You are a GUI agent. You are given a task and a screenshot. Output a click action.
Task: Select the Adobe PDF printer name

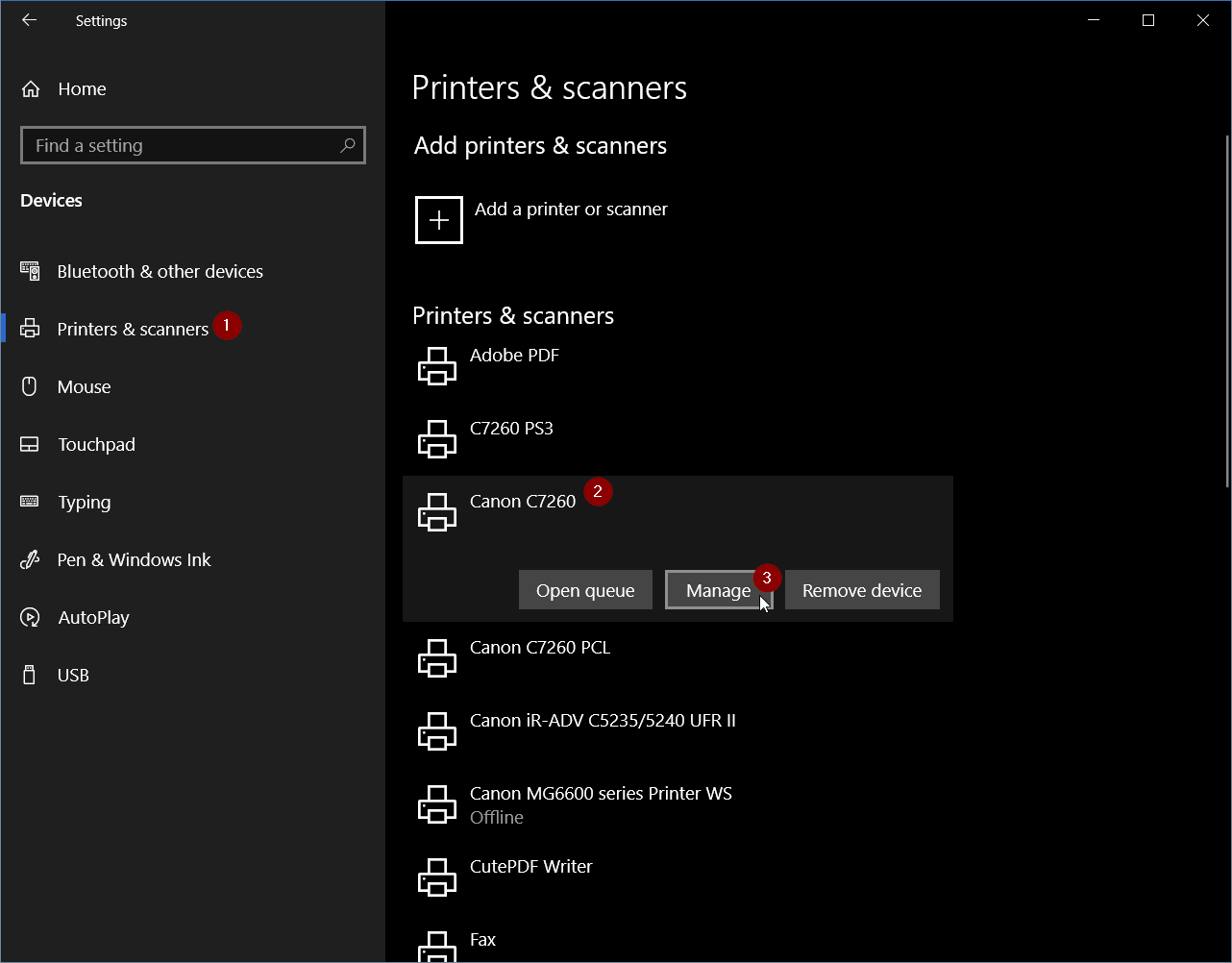(514, 355)
